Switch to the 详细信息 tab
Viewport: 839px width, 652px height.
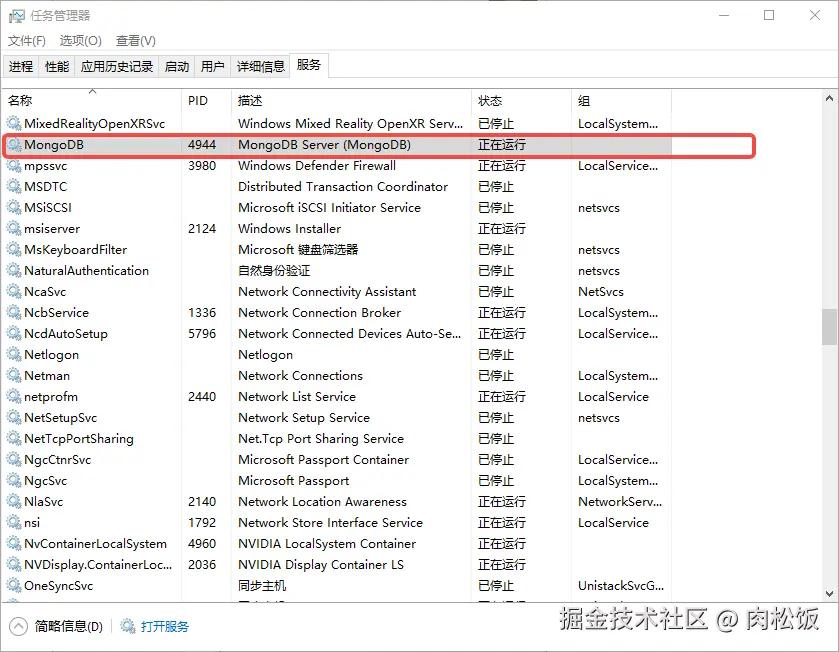tap(261, 66)
